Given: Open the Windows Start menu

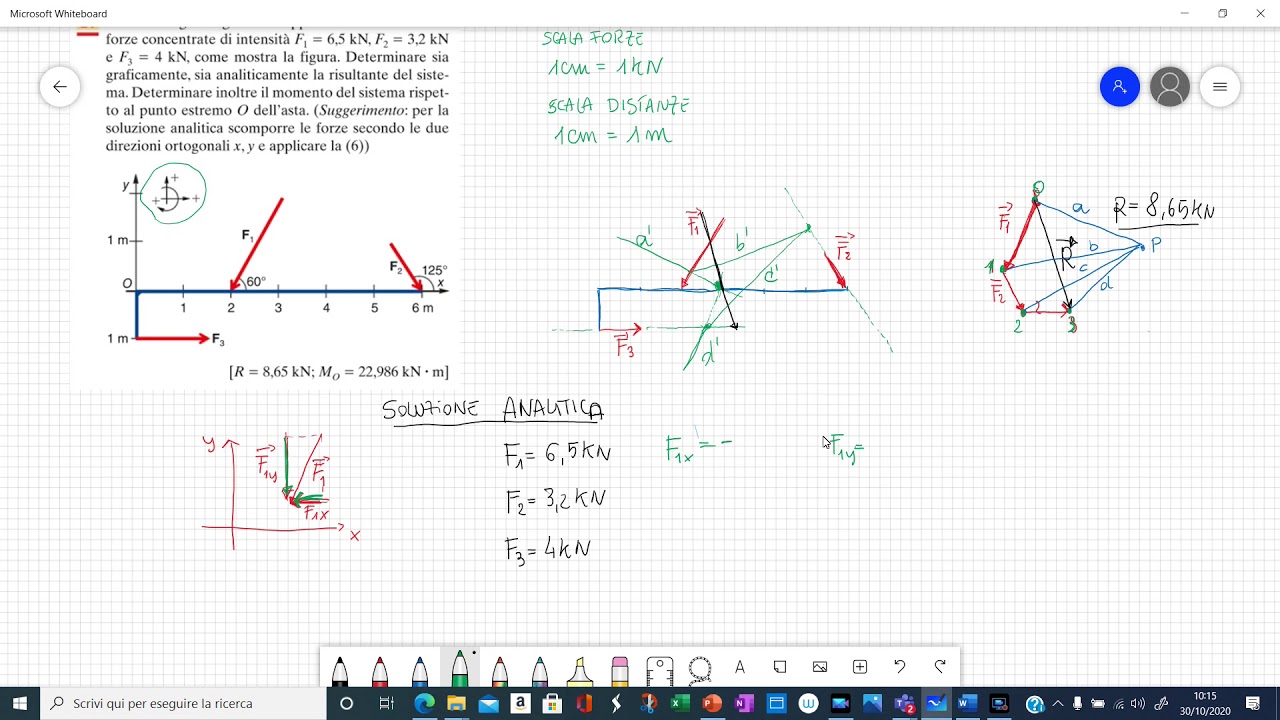Looking at the screenshot, I should coord(20,704).
